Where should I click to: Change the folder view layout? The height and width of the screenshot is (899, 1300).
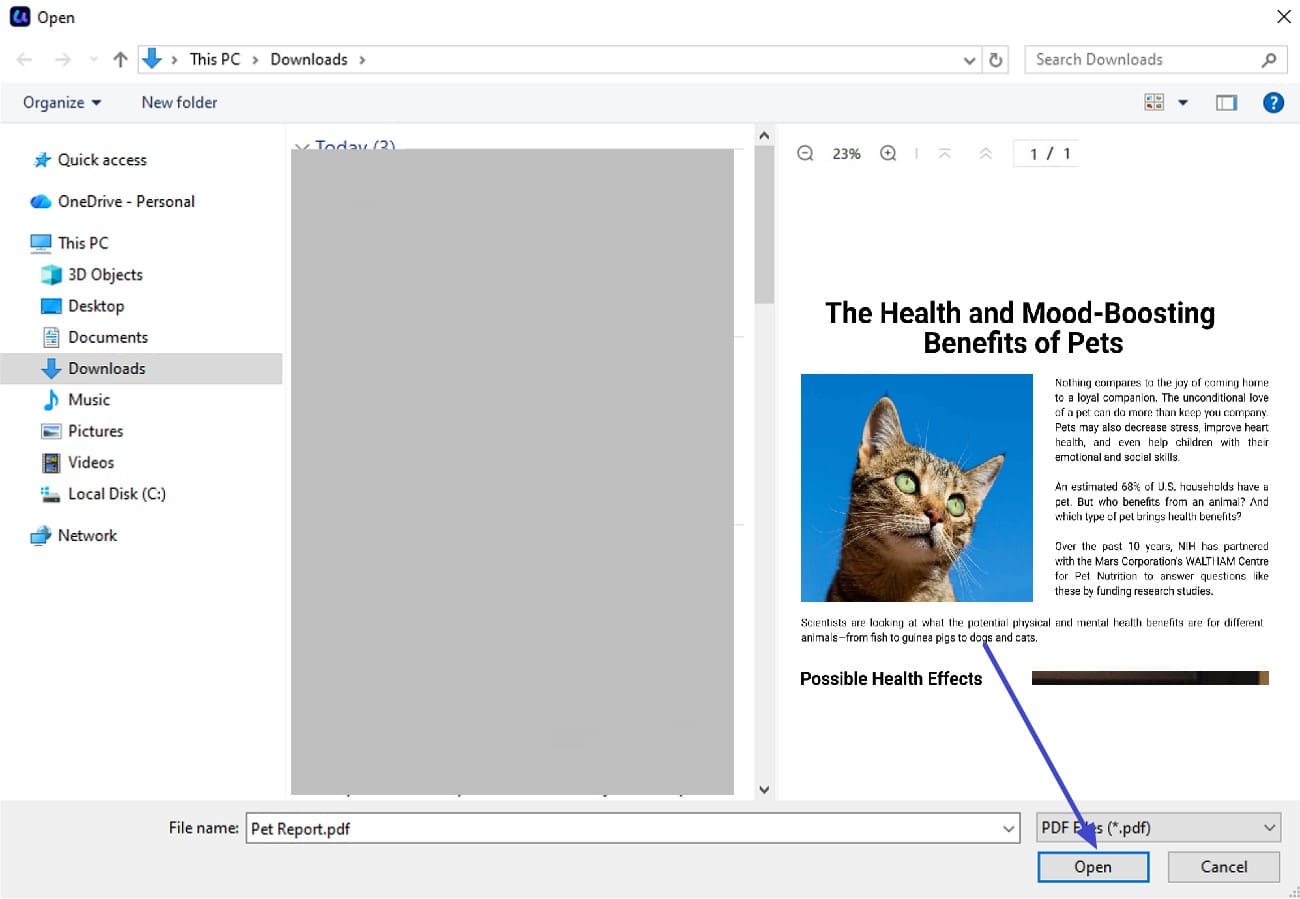[1153, 101]
